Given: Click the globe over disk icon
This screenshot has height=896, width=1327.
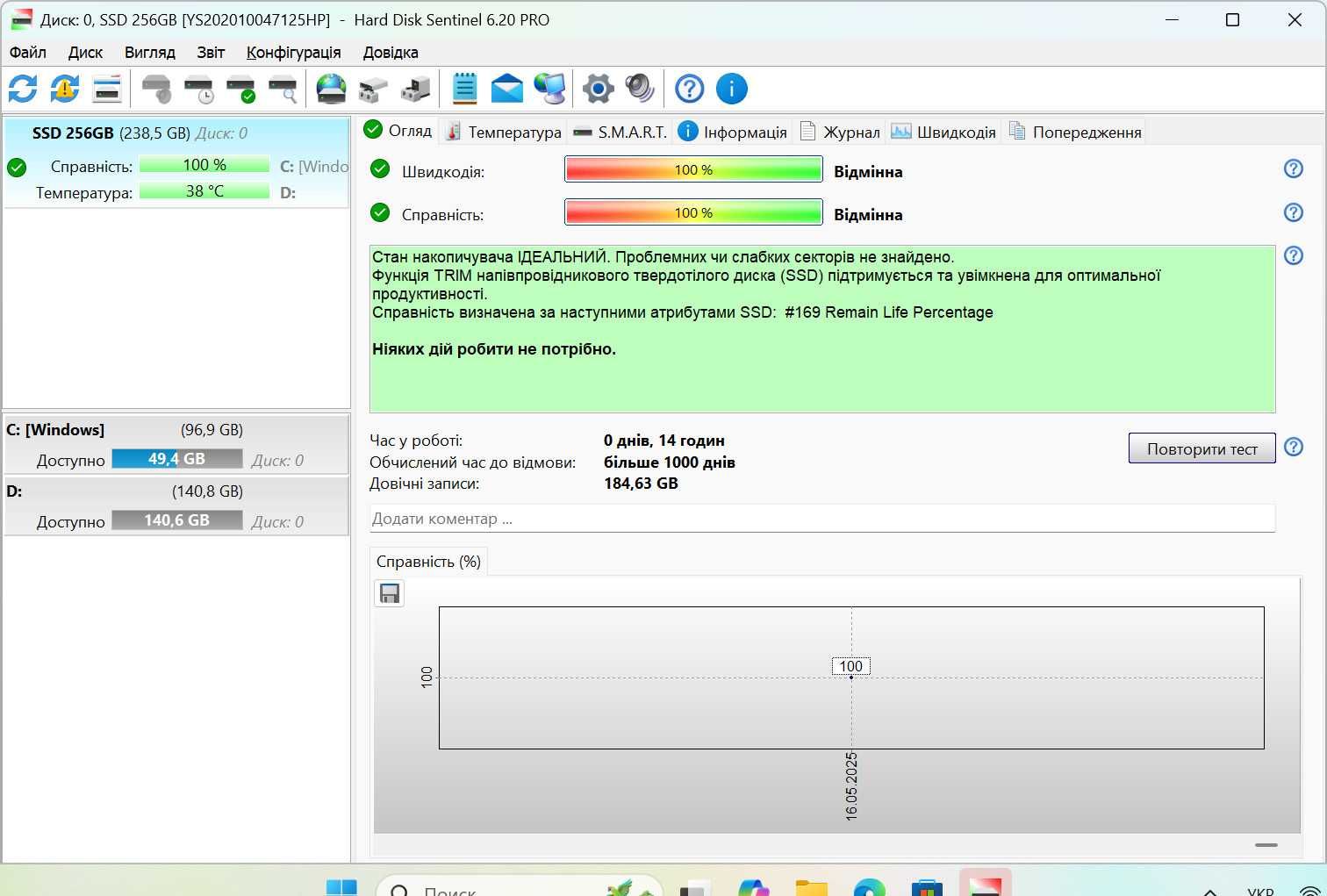Looking at the screenshot, I should point(331,89).
